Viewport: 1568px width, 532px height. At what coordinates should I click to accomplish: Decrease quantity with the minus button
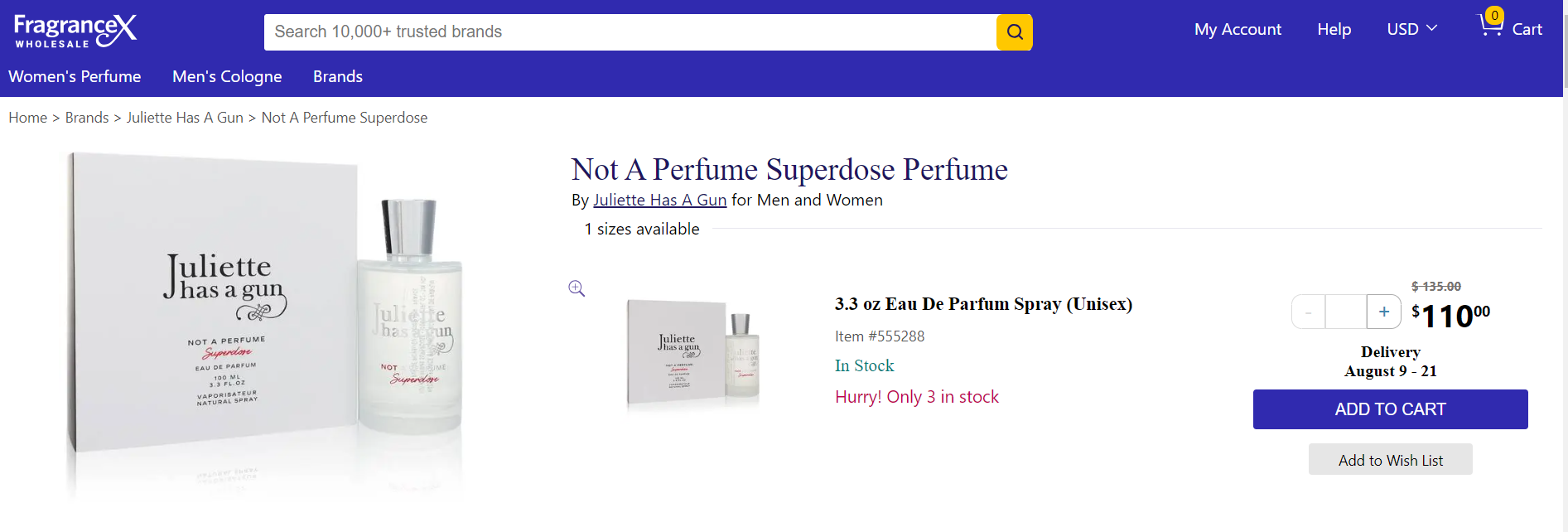pos(1309,312)
